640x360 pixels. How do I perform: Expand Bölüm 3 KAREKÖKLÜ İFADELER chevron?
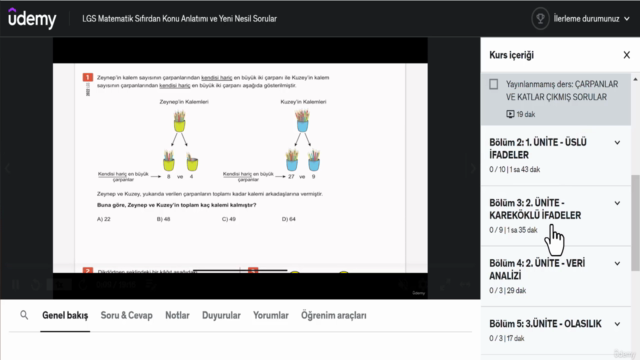pyautogui.click(x=617, y=203)
